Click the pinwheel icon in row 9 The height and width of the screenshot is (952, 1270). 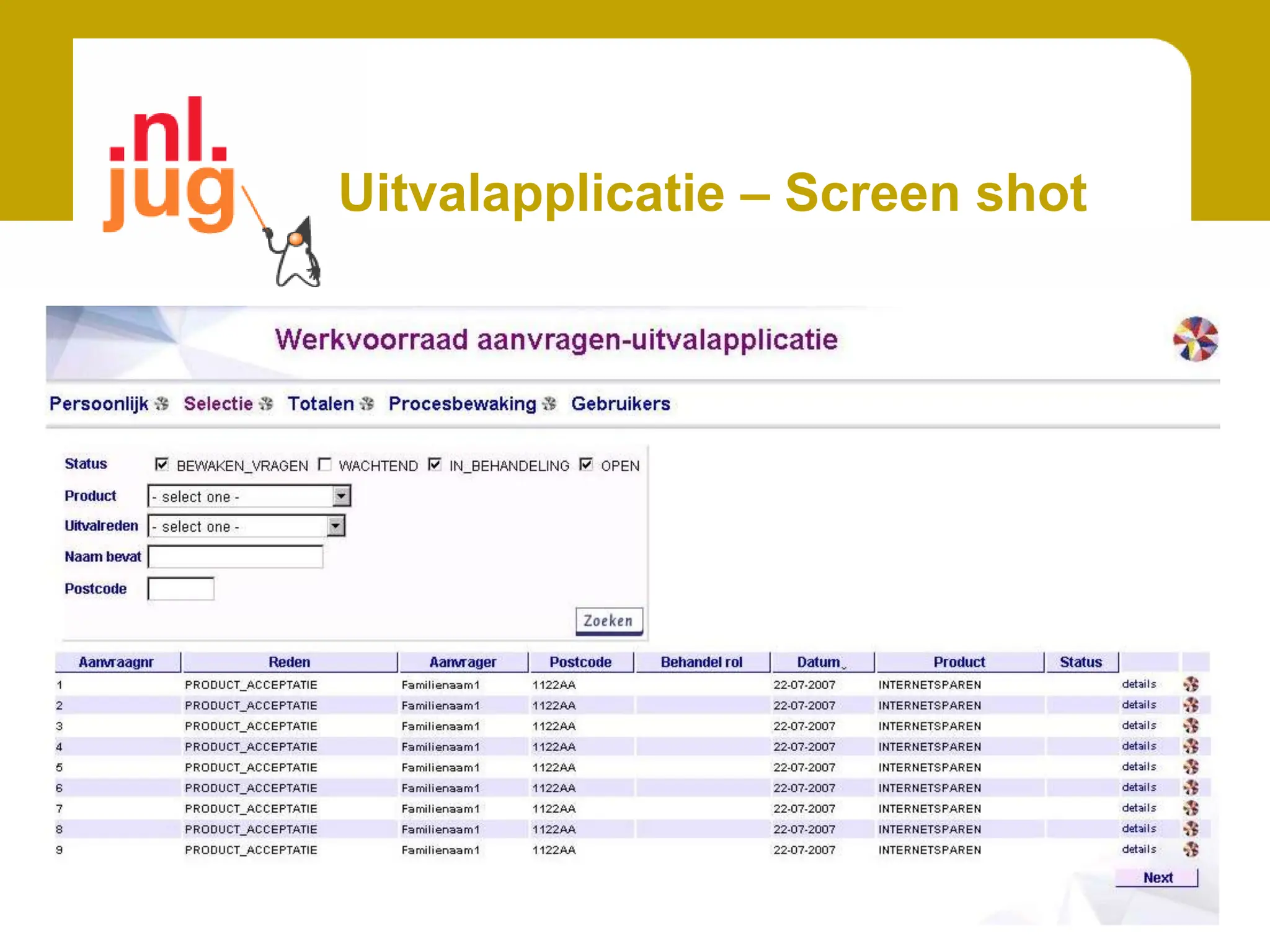pos(1191,849)
